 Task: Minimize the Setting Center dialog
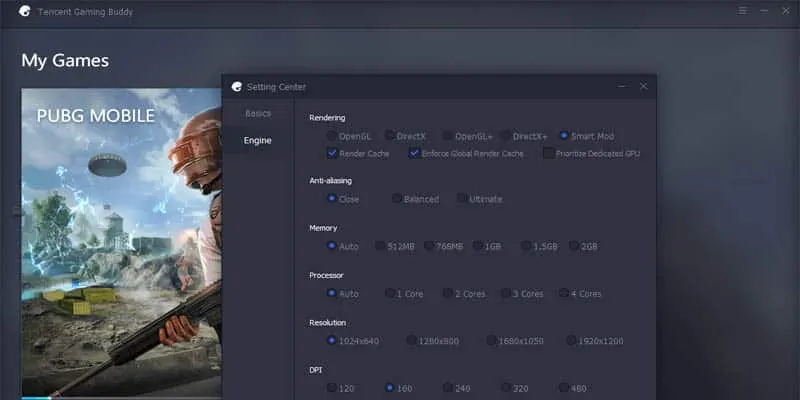[621, 87]
